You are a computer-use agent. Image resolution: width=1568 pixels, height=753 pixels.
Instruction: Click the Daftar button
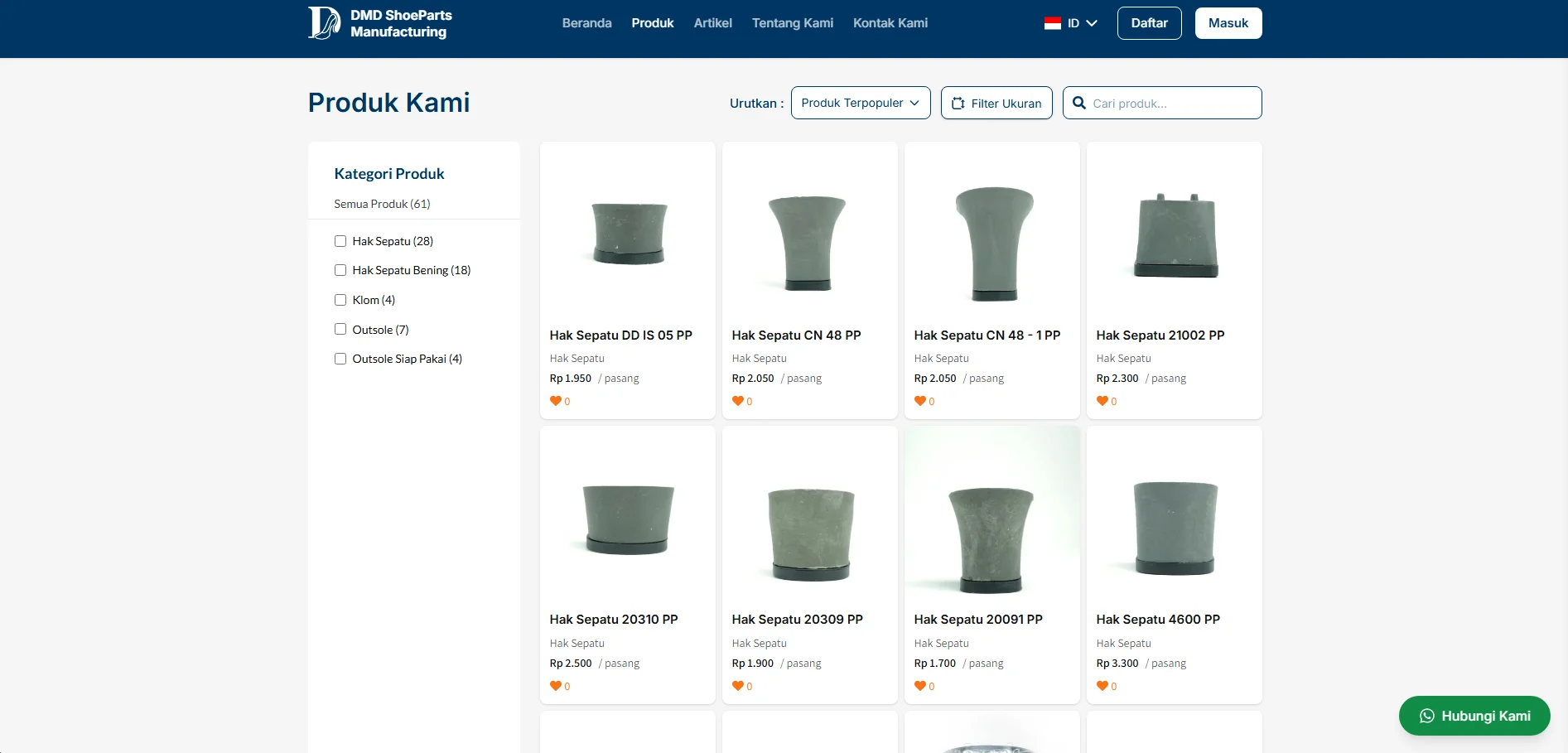1150,23
